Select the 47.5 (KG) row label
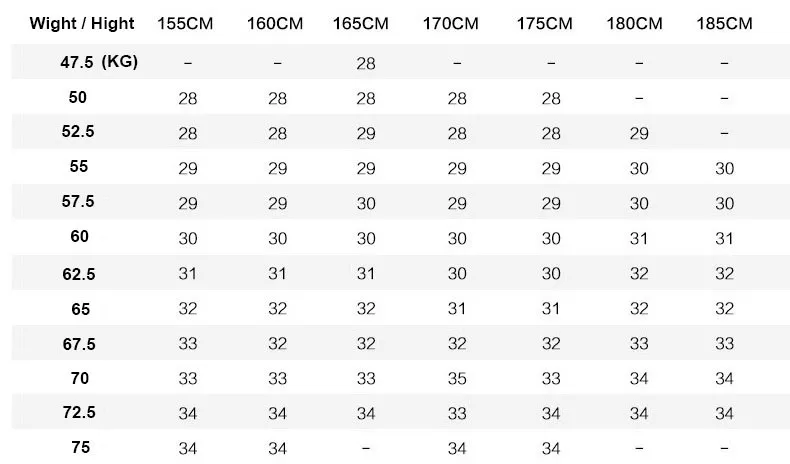Viewport: 790px width, 464px height. pyautogui.click(x=99, y=62)
